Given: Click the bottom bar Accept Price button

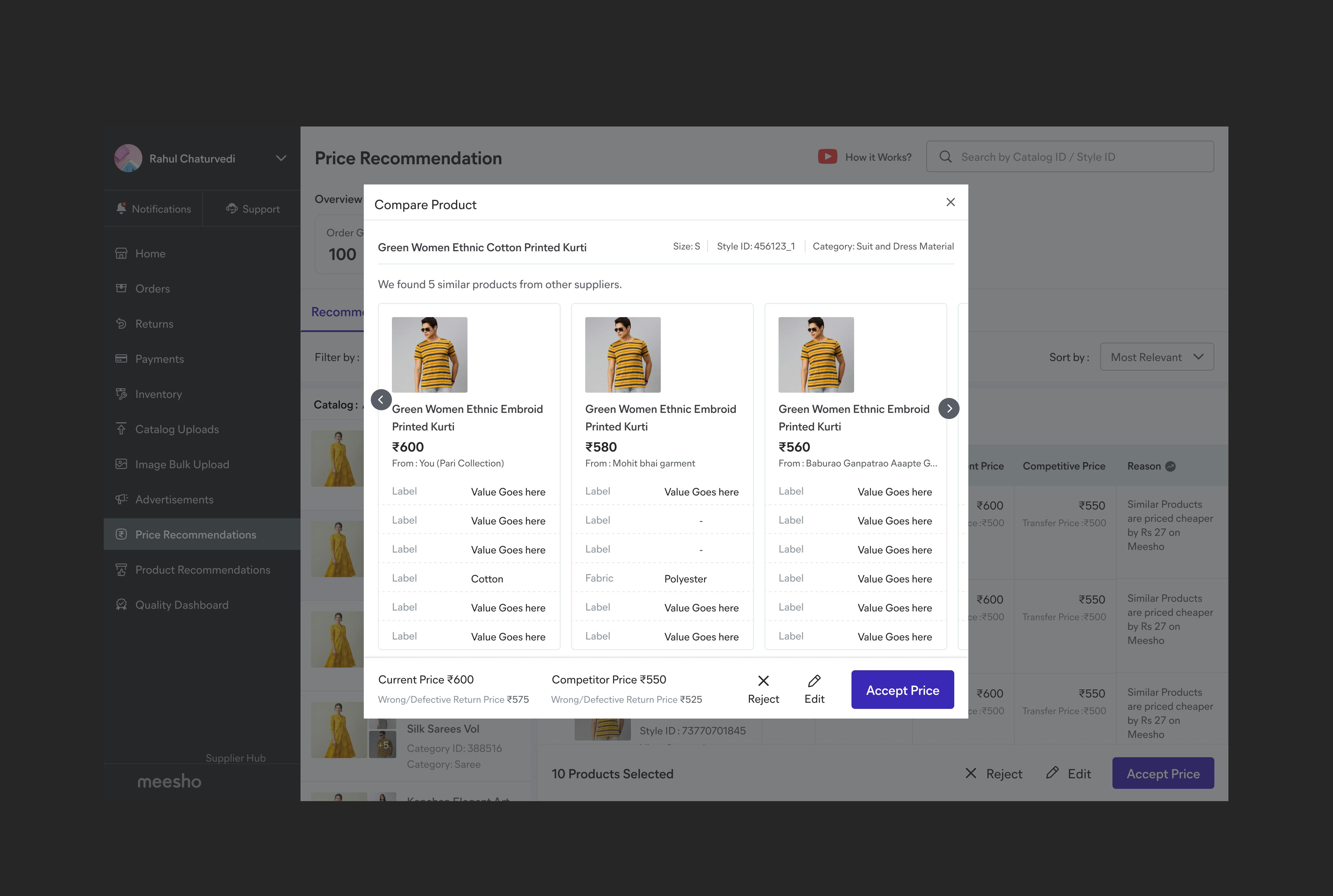Looking at the screenshot, I should [x=1163, y=773].
